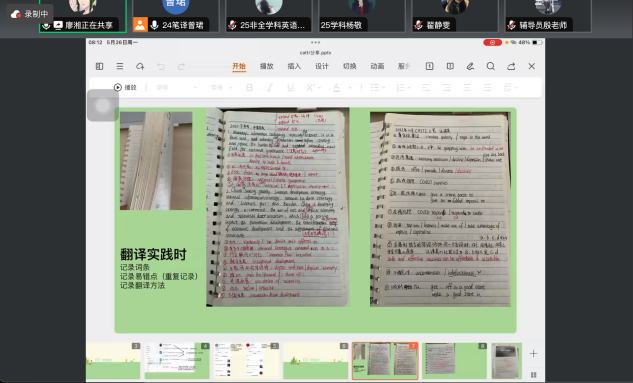Image resolution: width=633 pixels, height=383 pixels.
Task: Select slide 8 thumbnail in filmstrip
Action: 455,361
